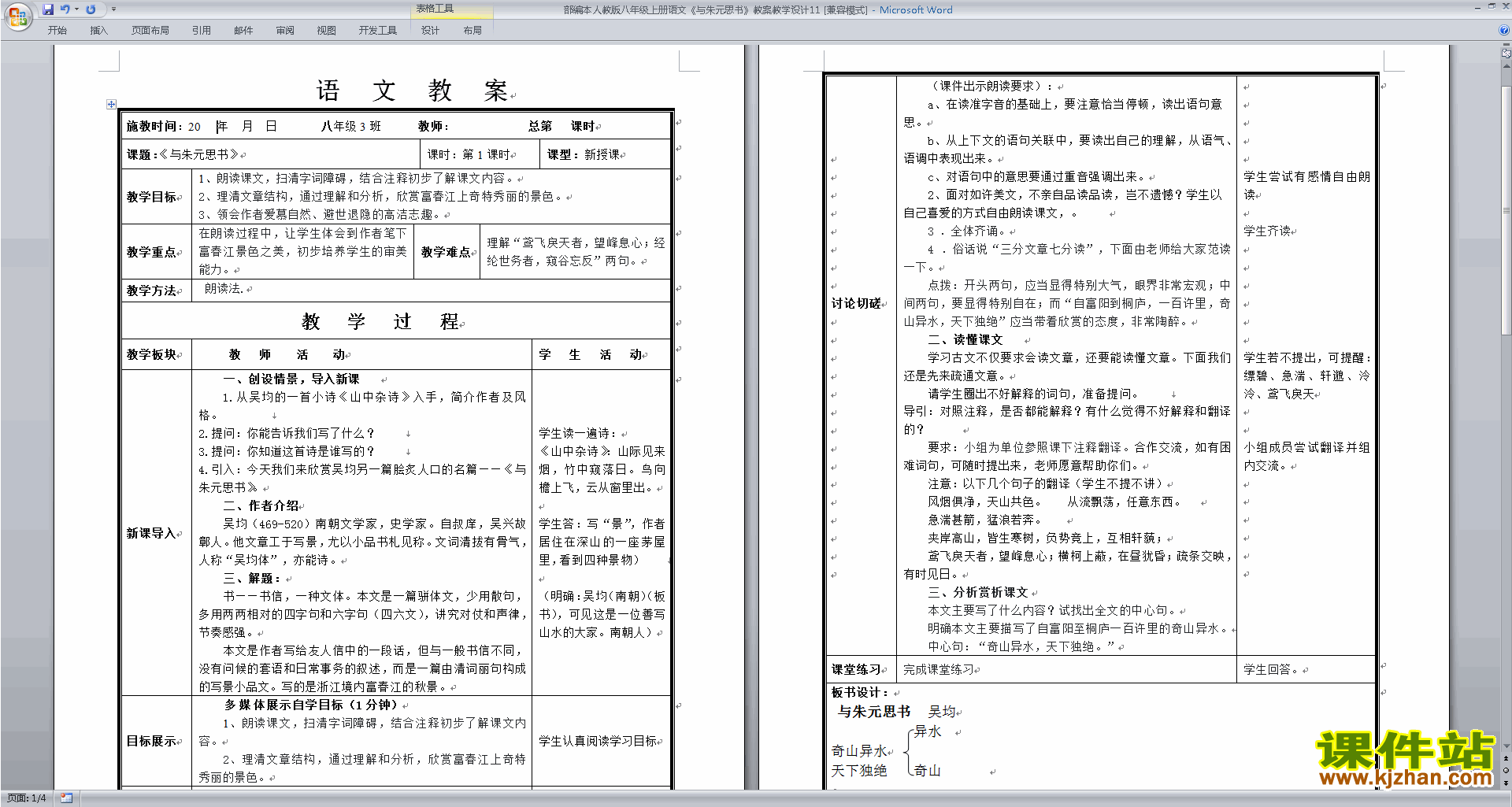Click the vertical scrollbar up arrow
The height and width of the screenshot is (807, 1512).
tap(1506, 66)
